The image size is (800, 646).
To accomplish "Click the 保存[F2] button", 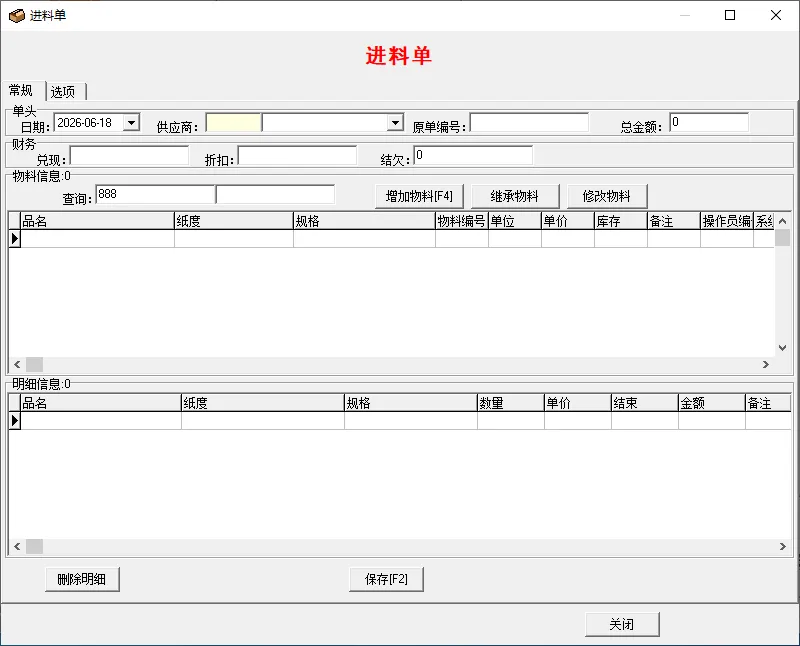I will [x=386, y=579].
